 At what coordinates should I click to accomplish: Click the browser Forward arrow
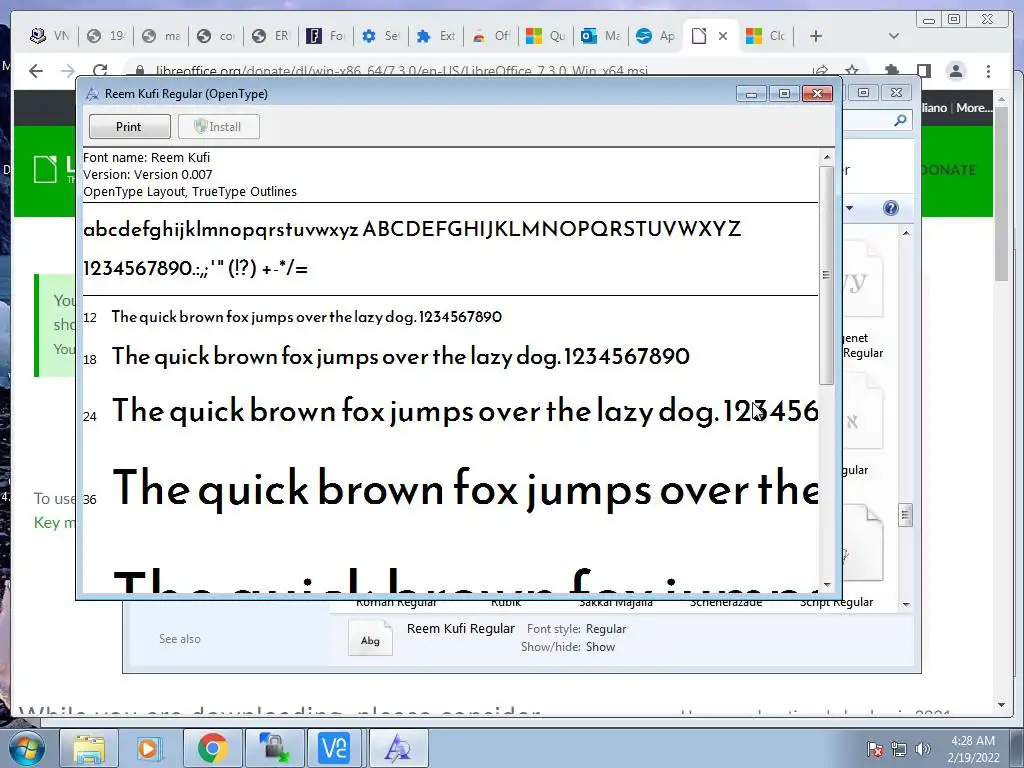[x=68, y=71]
